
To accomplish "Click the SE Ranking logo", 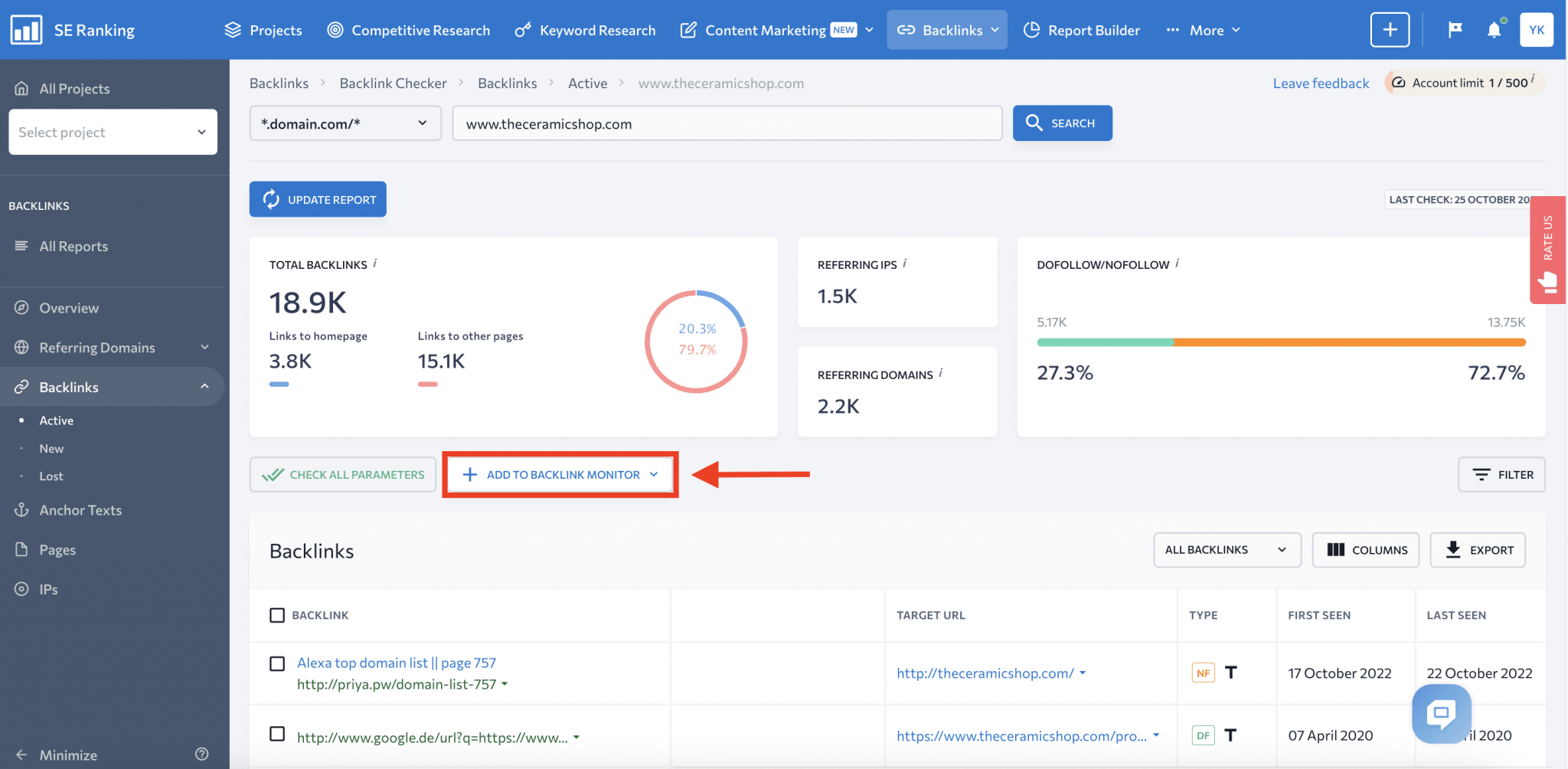I will click(x=73, y=29).
